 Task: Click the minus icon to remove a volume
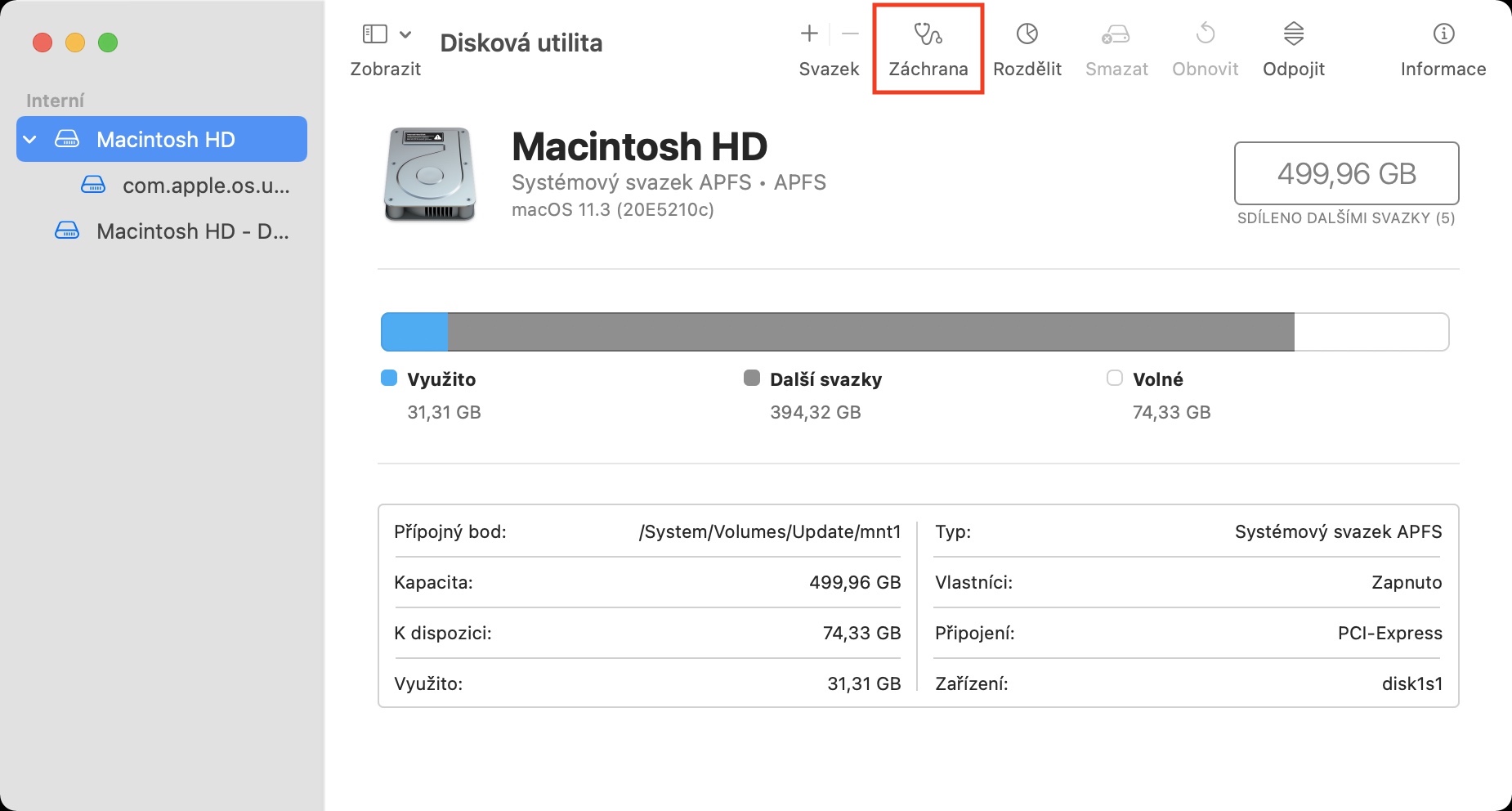(850, 34)
